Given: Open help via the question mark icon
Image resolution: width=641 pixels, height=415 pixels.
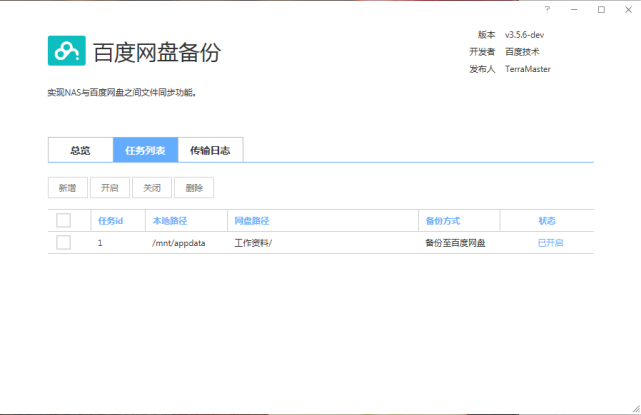Looking at the screenshot, I should click(x=547, y=9).
